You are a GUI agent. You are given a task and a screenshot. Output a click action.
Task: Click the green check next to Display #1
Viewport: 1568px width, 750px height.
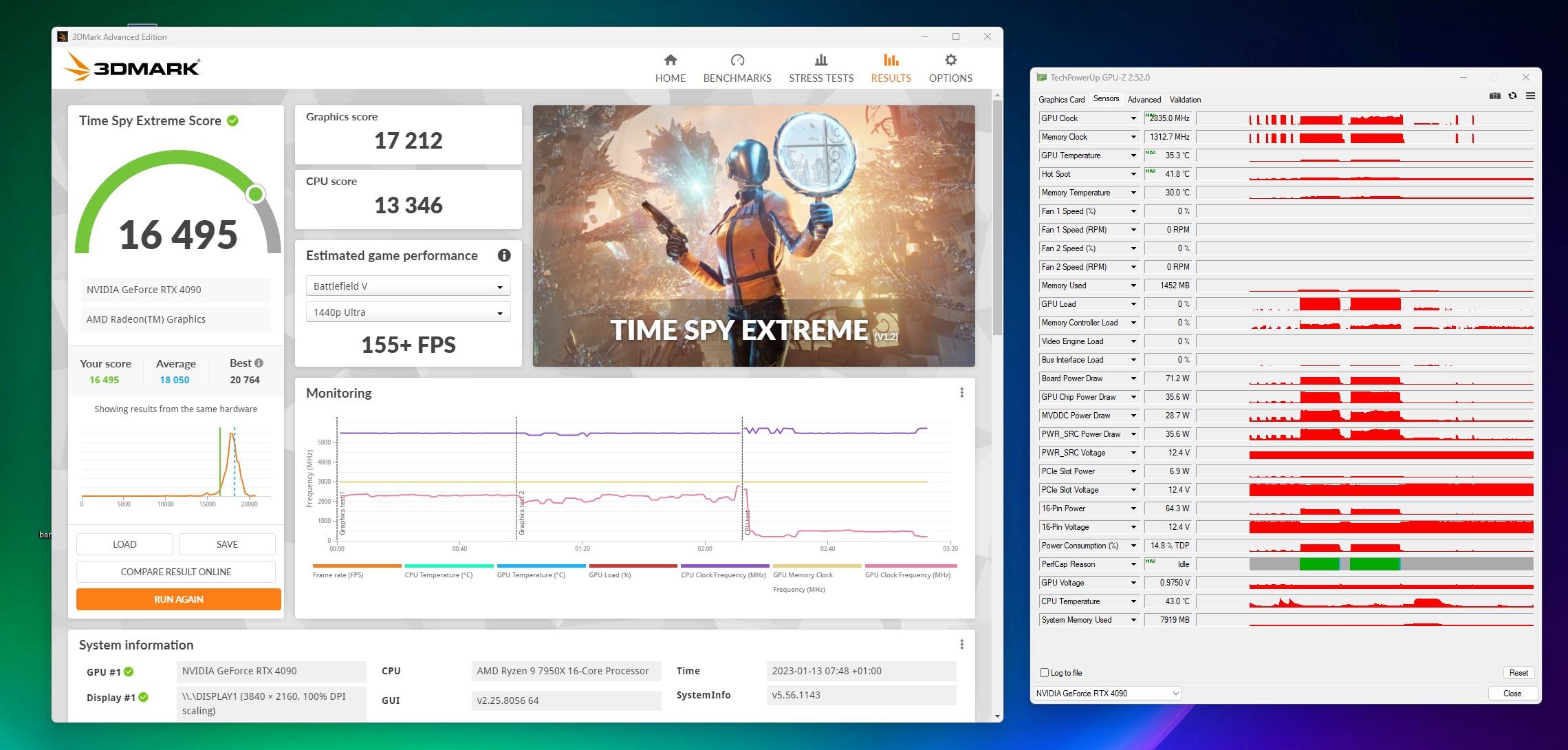click(x=143, y=697)
